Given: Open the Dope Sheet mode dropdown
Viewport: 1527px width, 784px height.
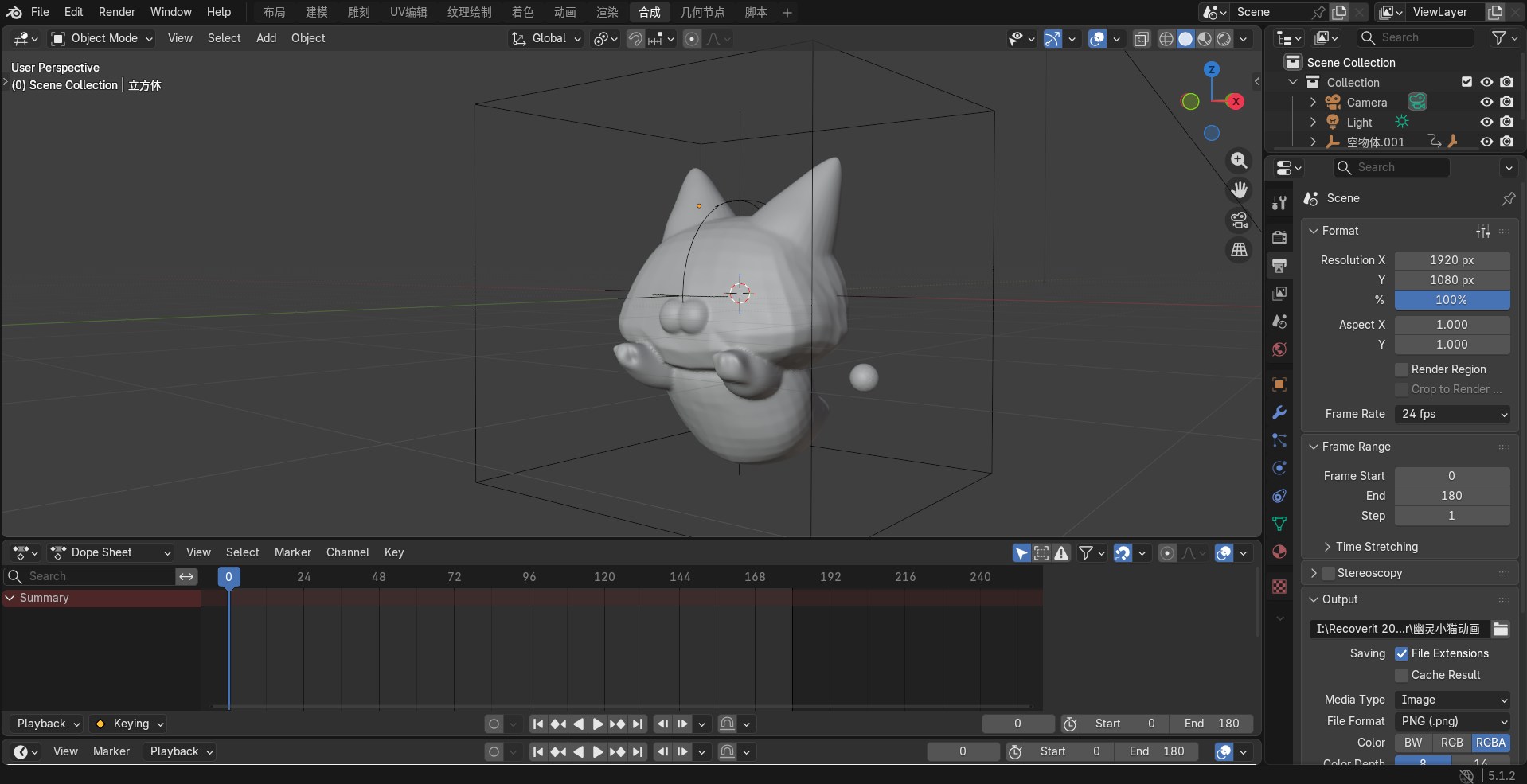Looking at the screenshot, I should tap(111, 552).
